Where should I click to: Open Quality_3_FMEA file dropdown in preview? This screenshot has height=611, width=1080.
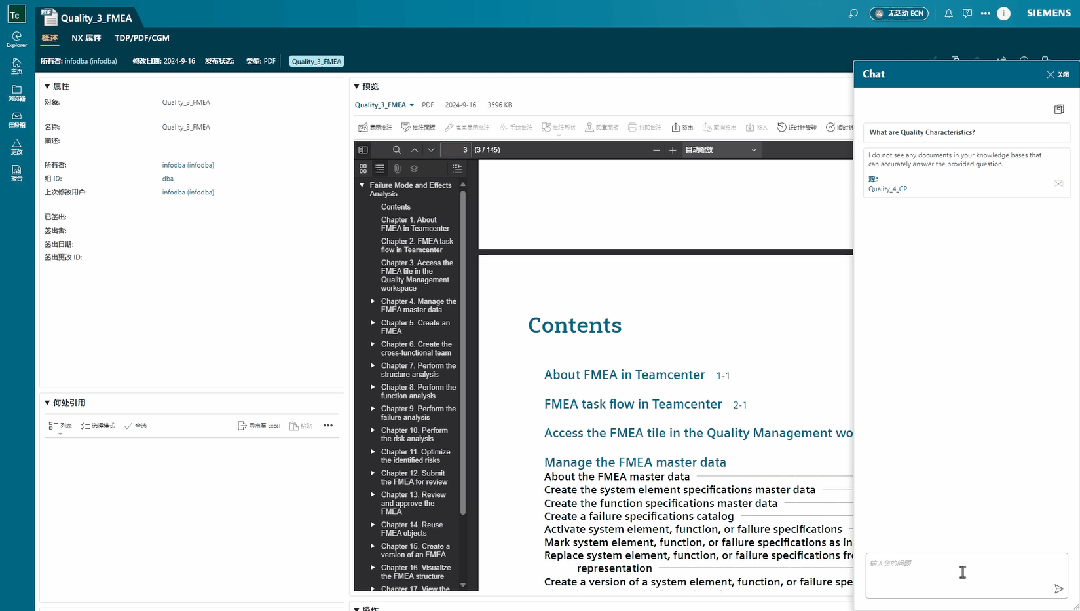[384, 105]
